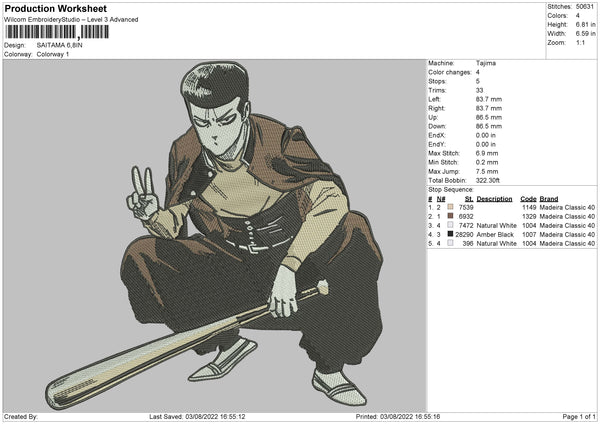This screenshot has width=600, height=424.
Task: Click 'Madeira Classic 40' in Amber Black row
Action: [x=567, y=234]
